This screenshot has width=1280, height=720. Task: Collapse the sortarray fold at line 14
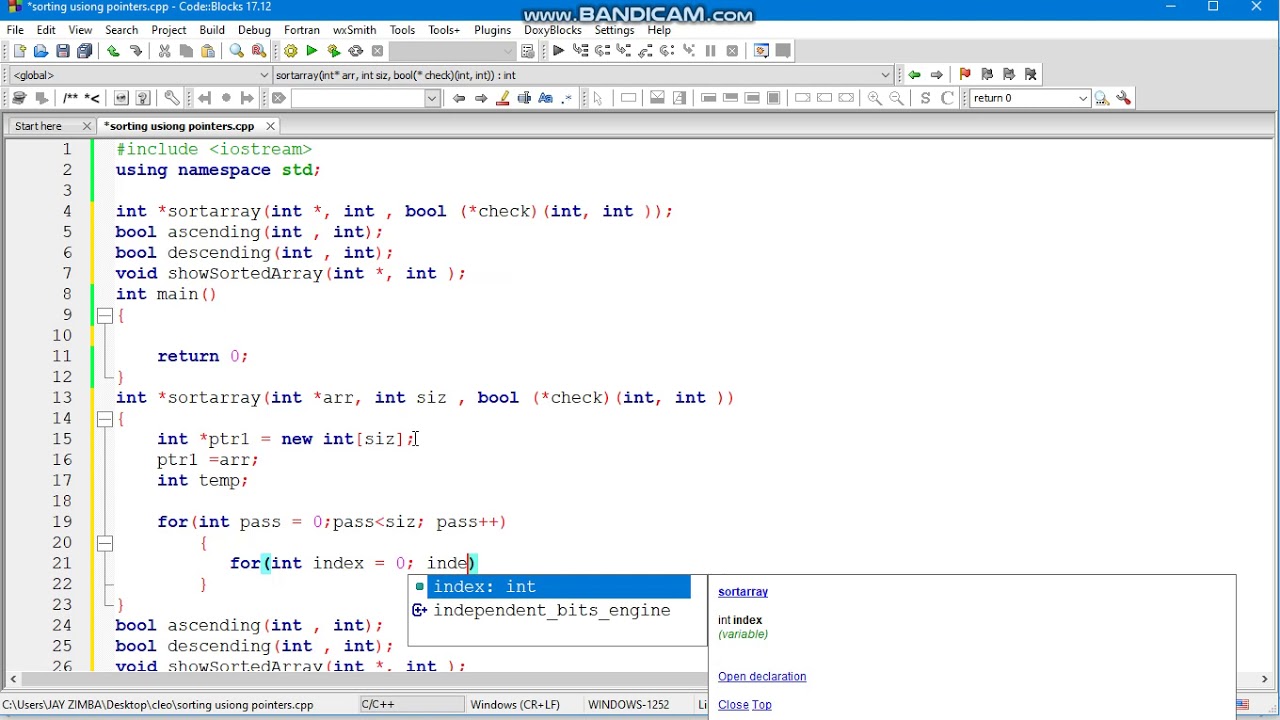104,419
